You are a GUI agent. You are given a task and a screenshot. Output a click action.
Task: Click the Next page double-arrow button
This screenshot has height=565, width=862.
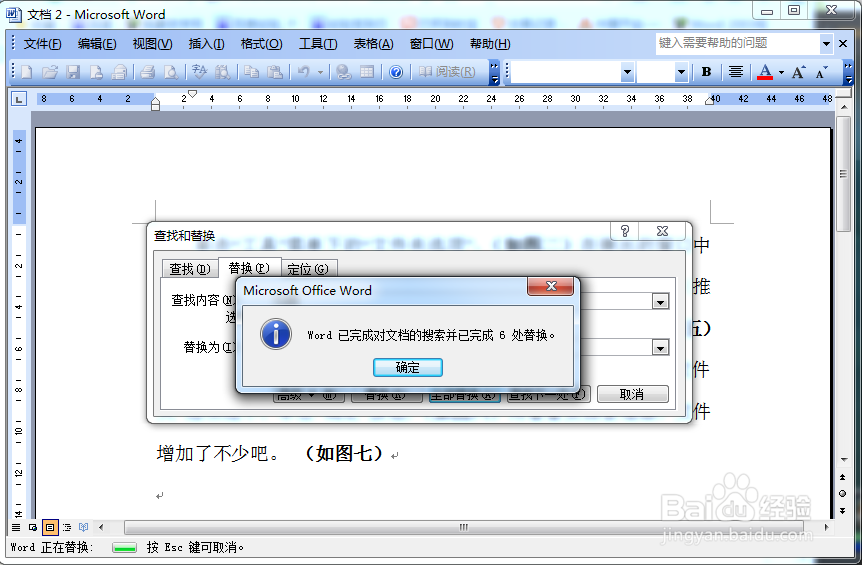[x=842, y=511]
